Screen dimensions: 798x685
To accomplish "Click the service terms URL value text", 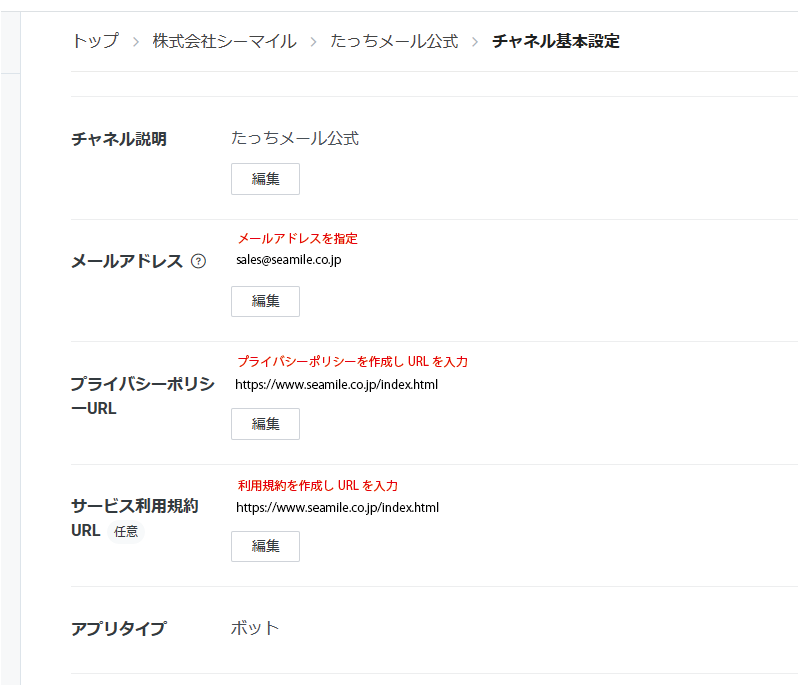I will tap(337, 507).
